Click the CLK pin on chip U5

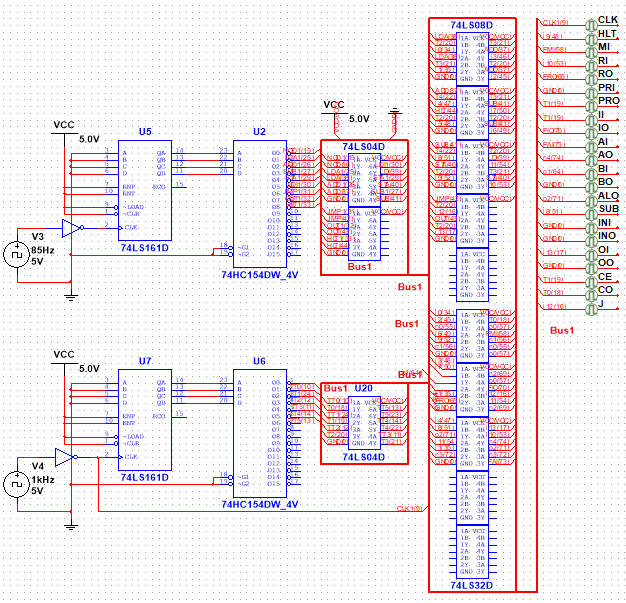pos(132,228)
